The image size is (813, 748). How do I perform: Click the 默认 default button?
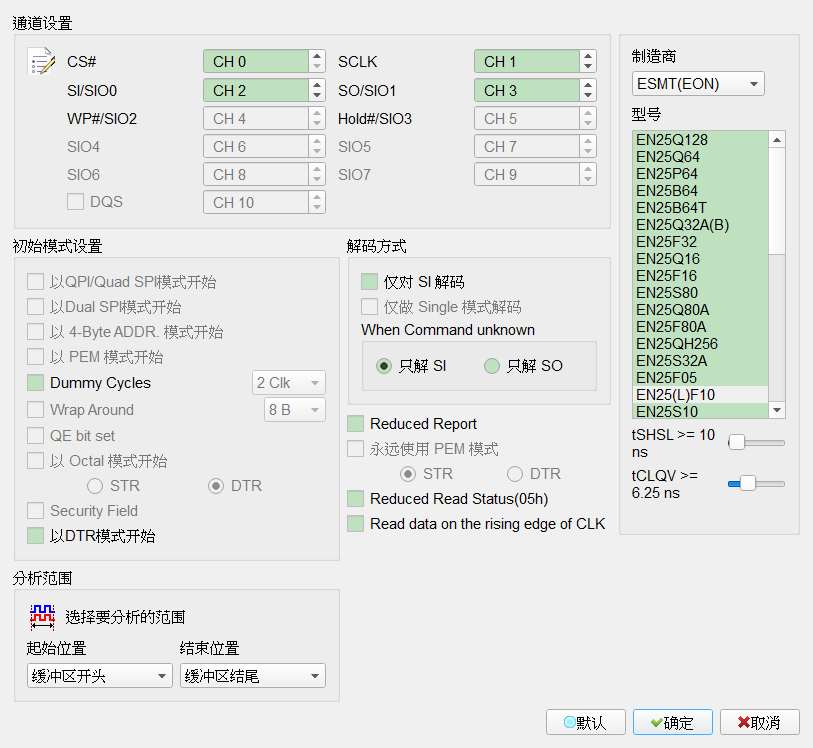(x=585, y=722)
